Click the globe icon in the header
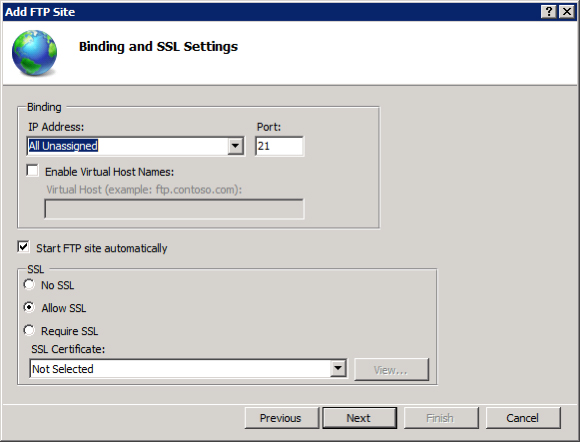The width and height of the screenshot is (580, 442). [x=34, y=53]
